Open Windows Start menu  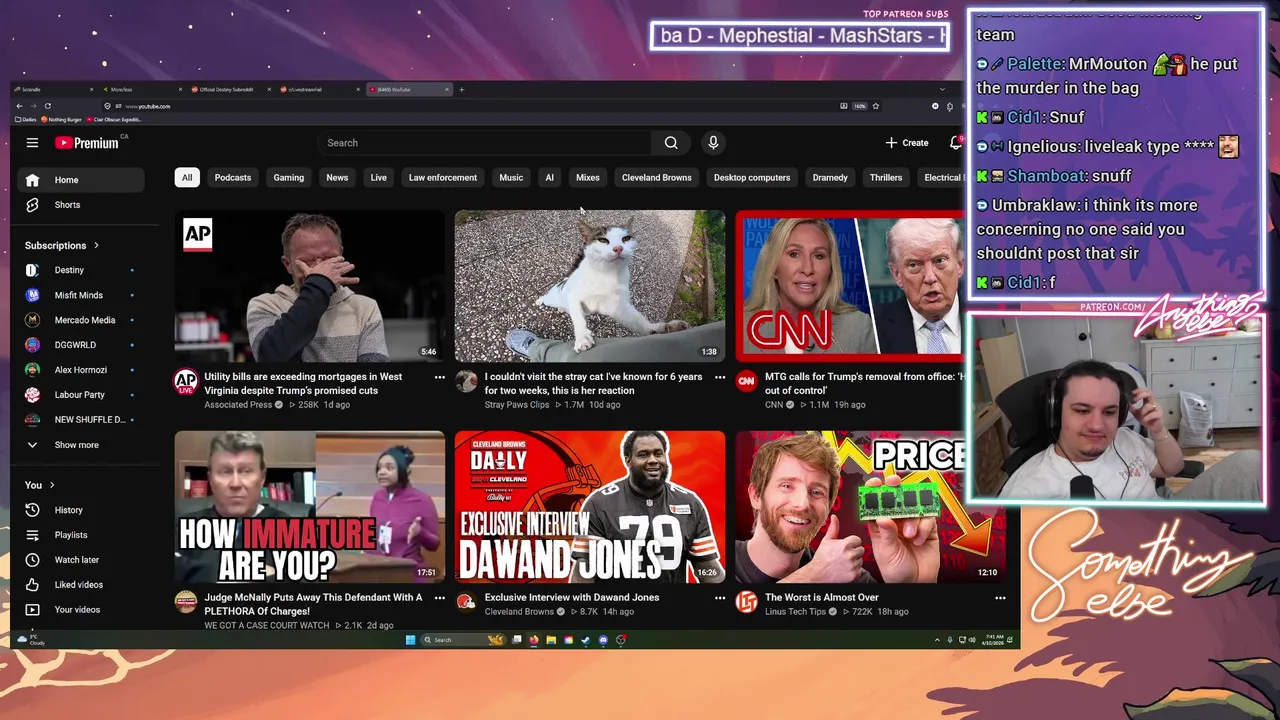click(x=410, y=640)
